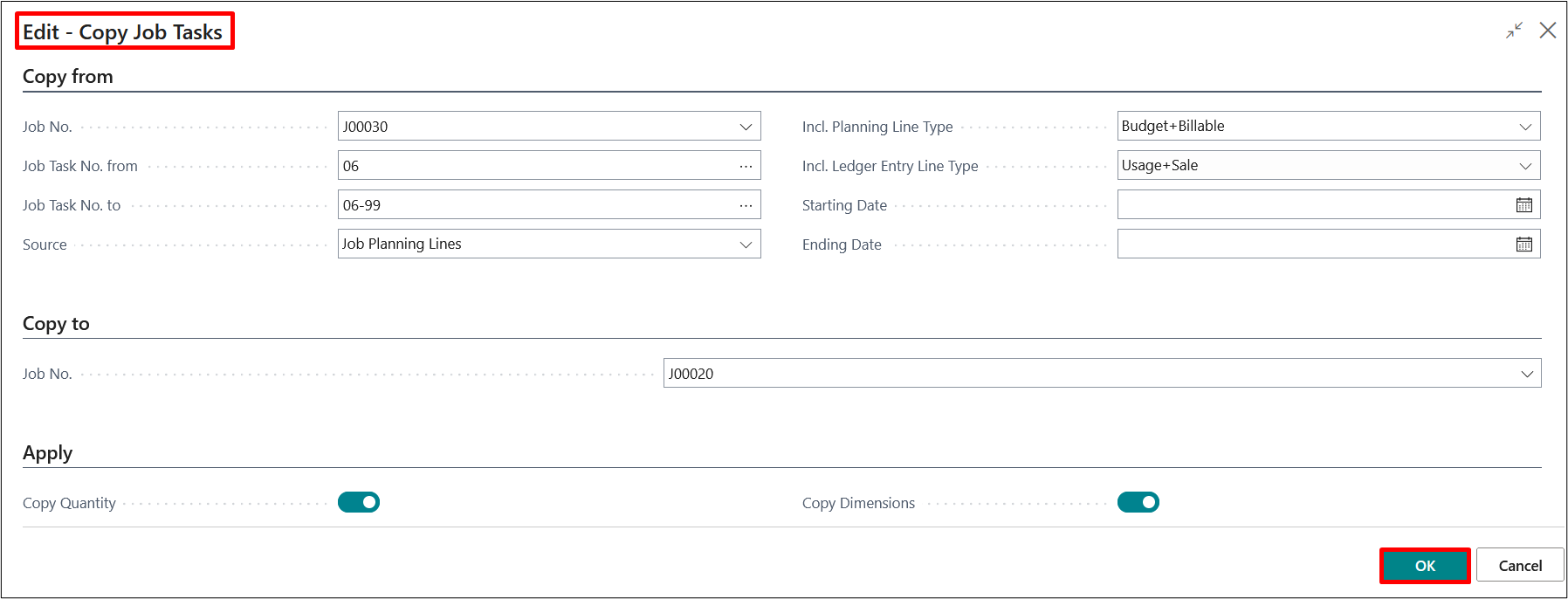Close the Copy Job Tasks dialog
This screenshot has width=1568, height=599.
tap(1548, 31)
